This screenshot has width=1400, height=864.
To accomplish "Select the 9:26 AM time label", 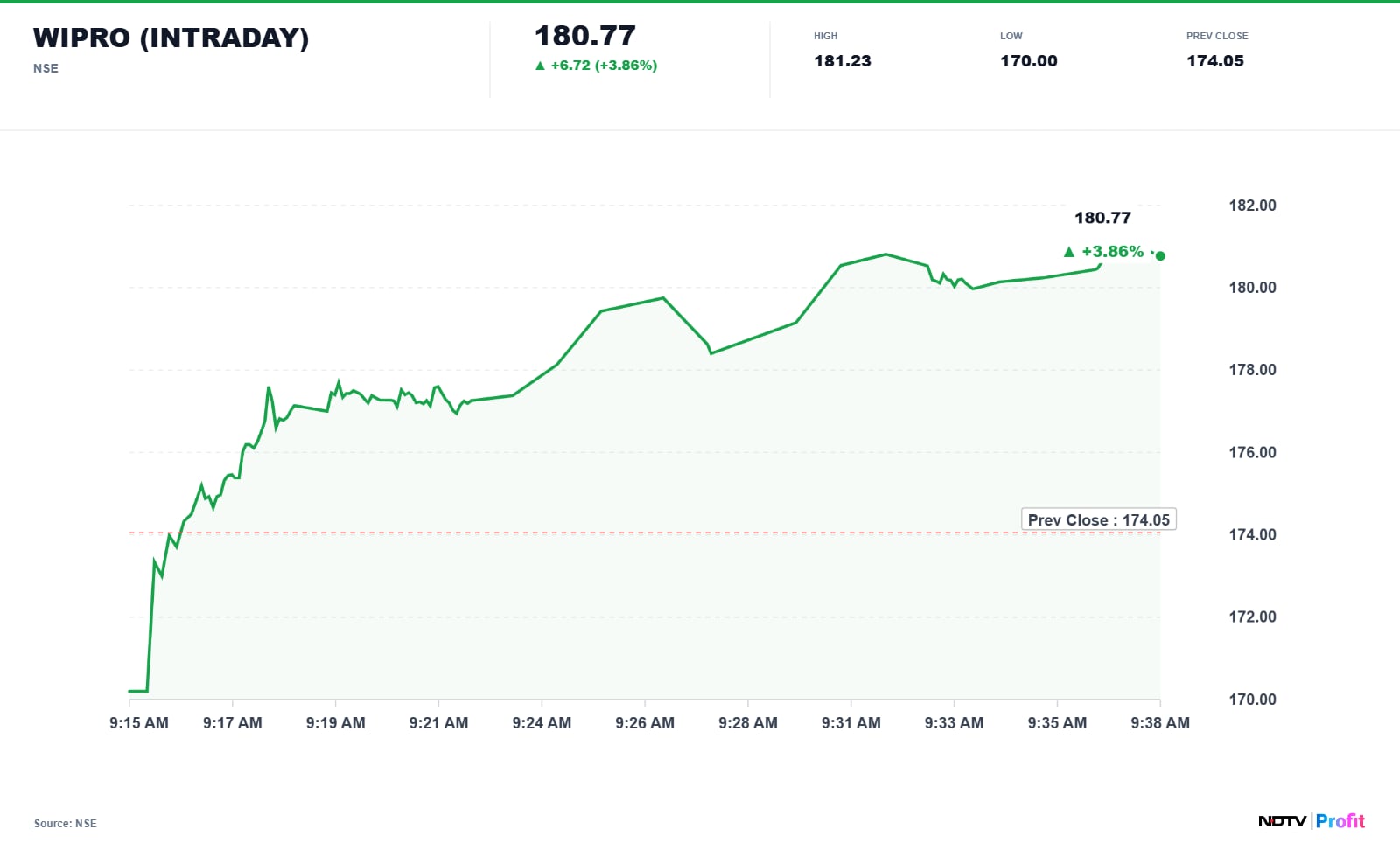I will click(x=645, y=723).
